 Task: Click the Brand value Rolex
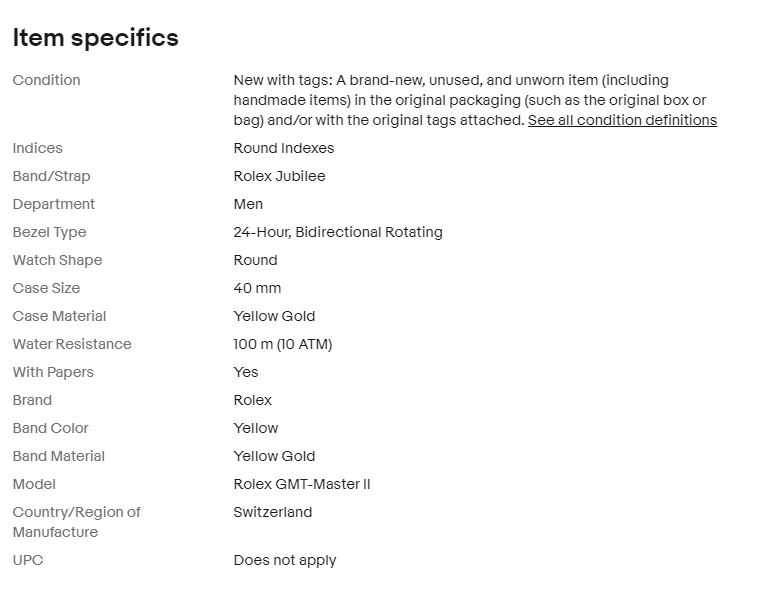tap(253, 400)
